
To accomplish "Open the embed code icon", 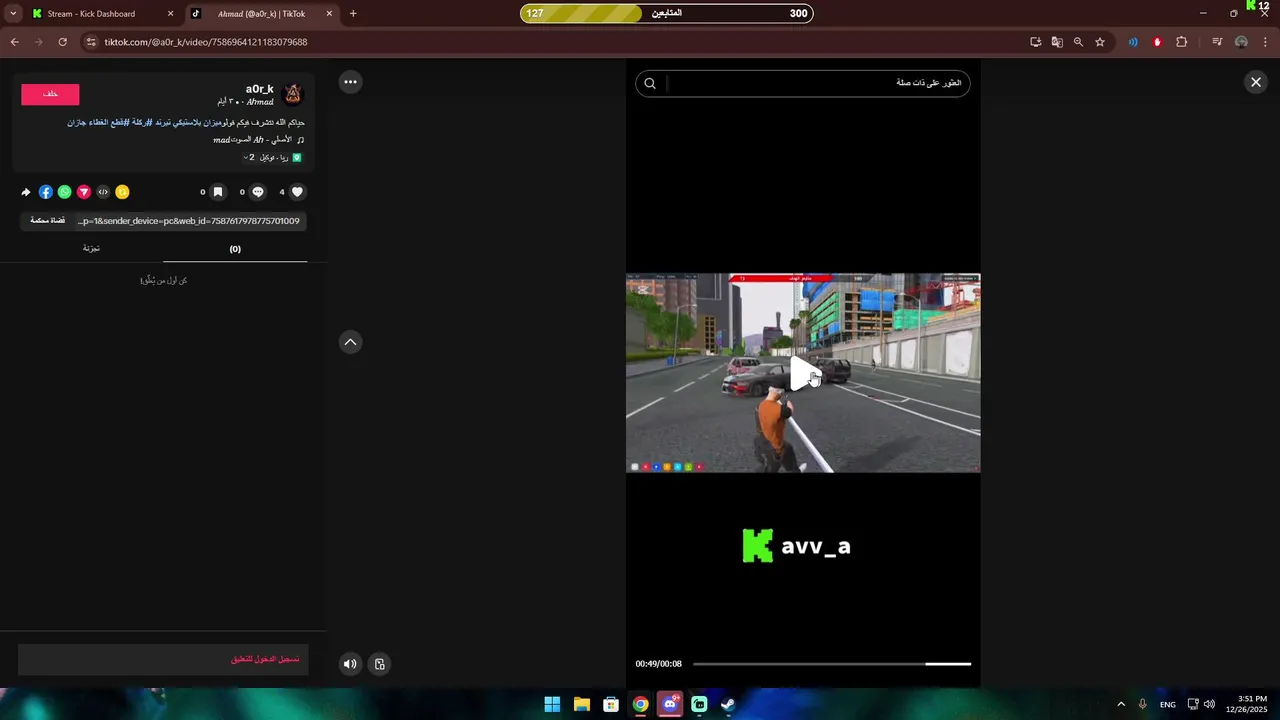I will (103, 192).
